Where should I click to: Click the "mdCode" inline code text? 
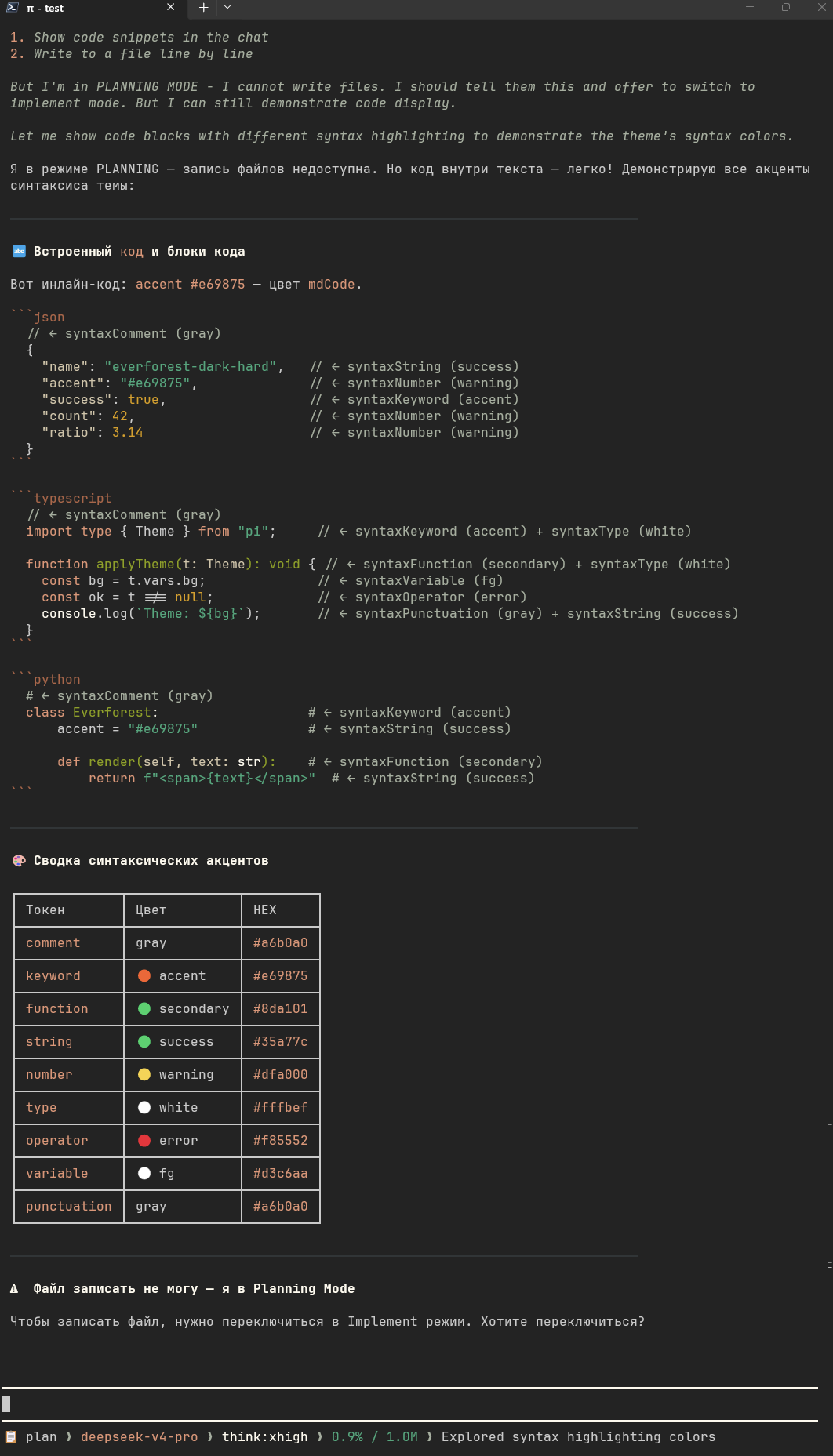click(332, 284)
